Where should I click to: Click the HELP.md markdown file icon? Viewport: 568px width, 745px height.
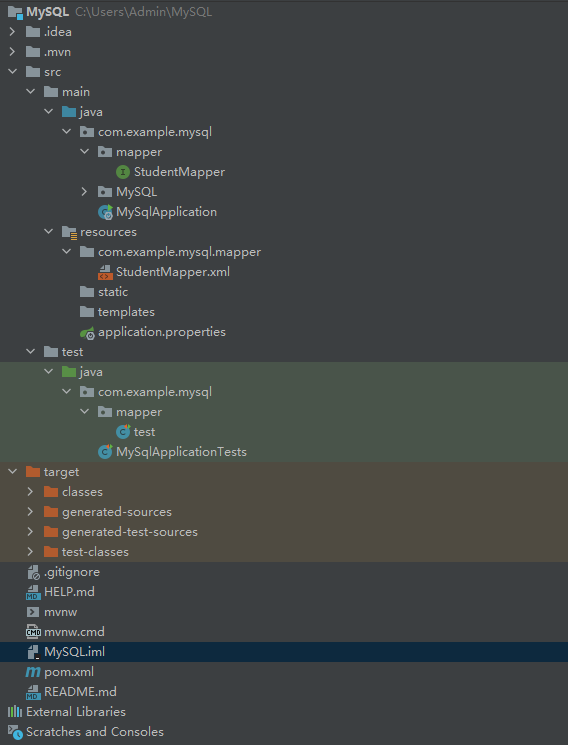(33, 592)
